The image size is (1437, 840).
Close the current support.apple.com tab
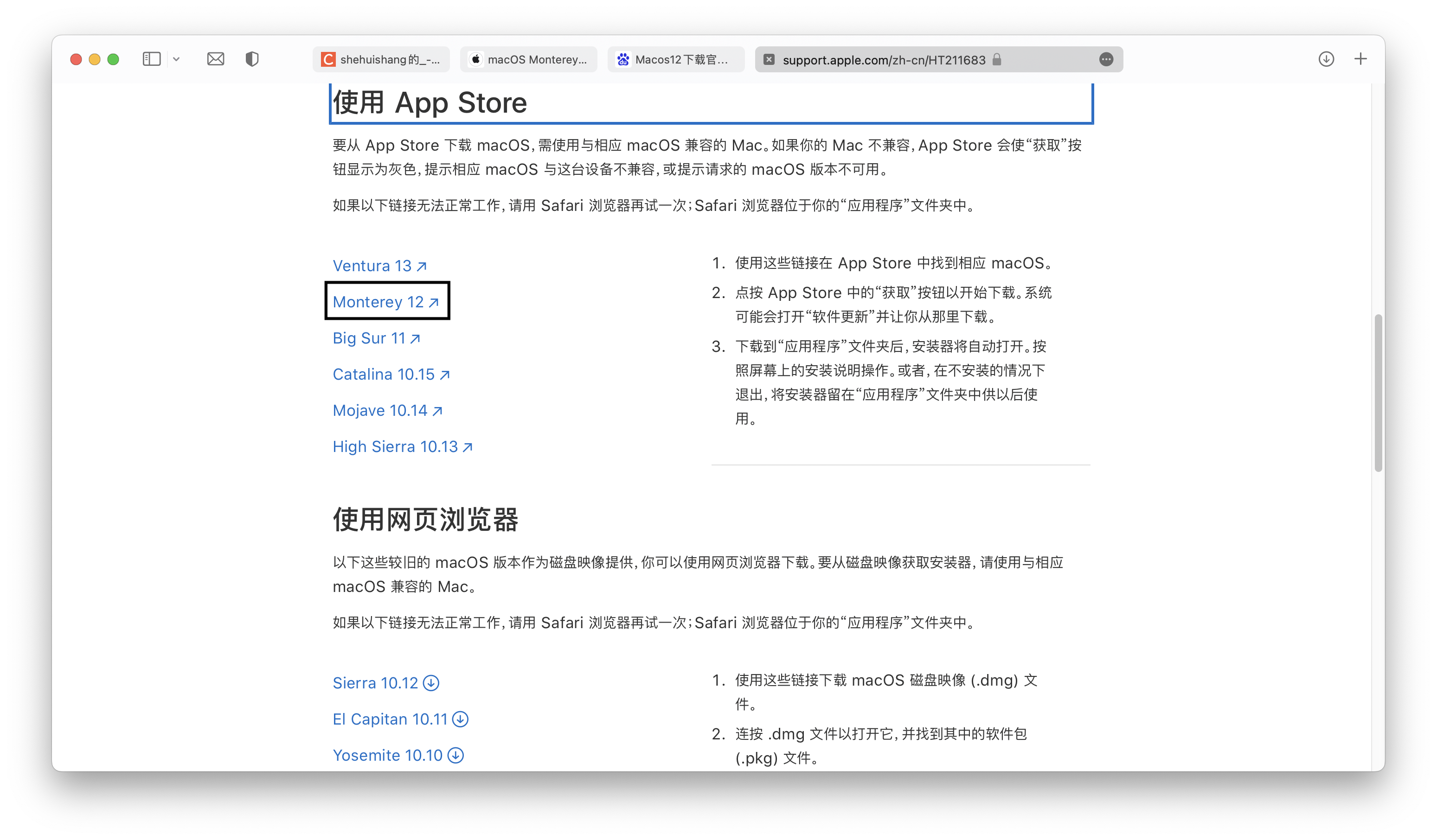pyautogui.click(x=769, y=59)
